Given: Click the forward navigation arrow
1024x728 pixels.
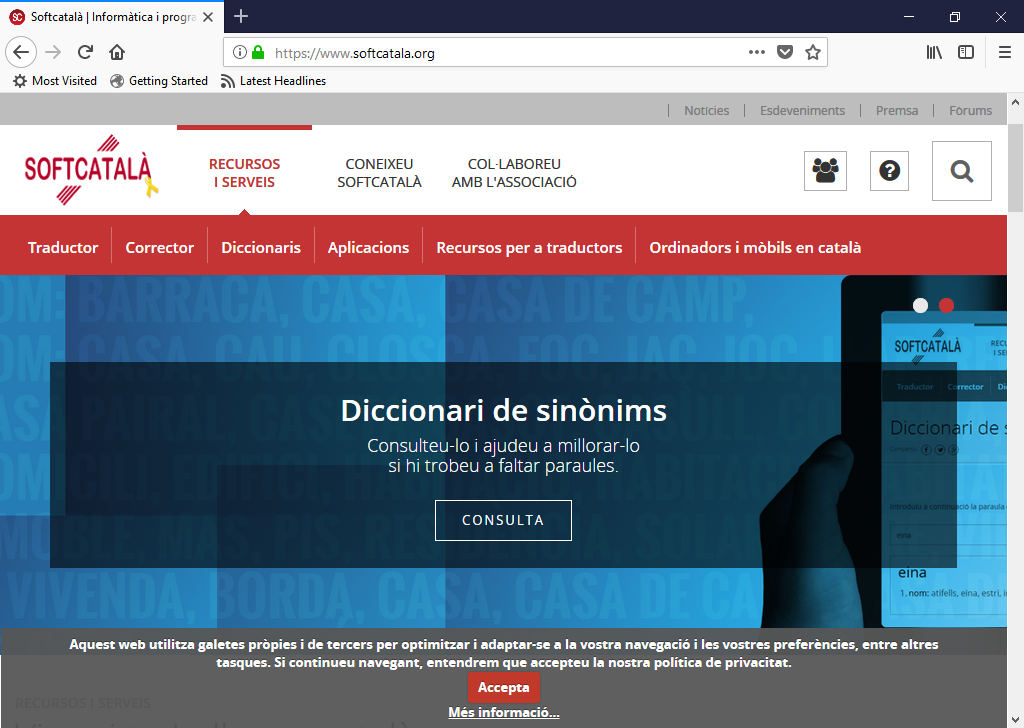Looking at the screenshot, I should coord(53,52).
